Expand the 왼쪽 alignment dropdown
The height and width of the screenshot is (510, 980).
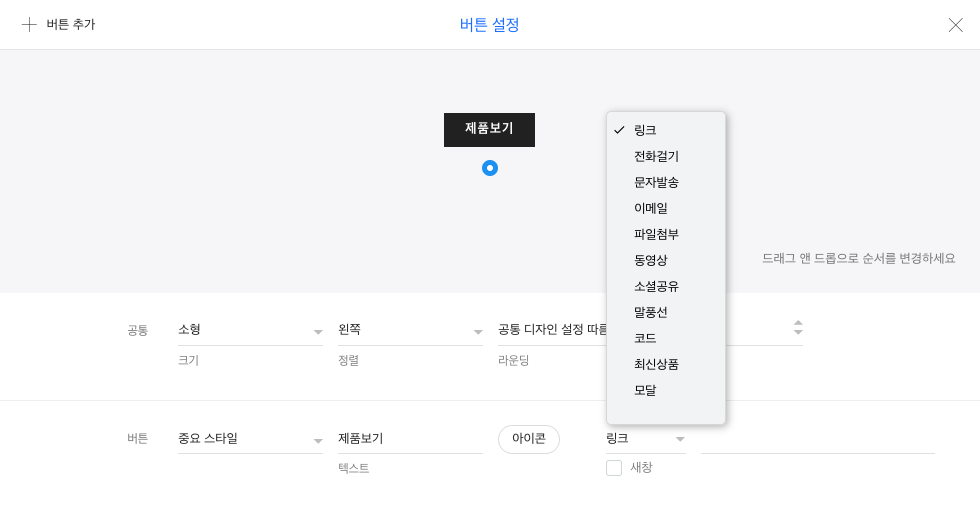[x=410, y=330]
